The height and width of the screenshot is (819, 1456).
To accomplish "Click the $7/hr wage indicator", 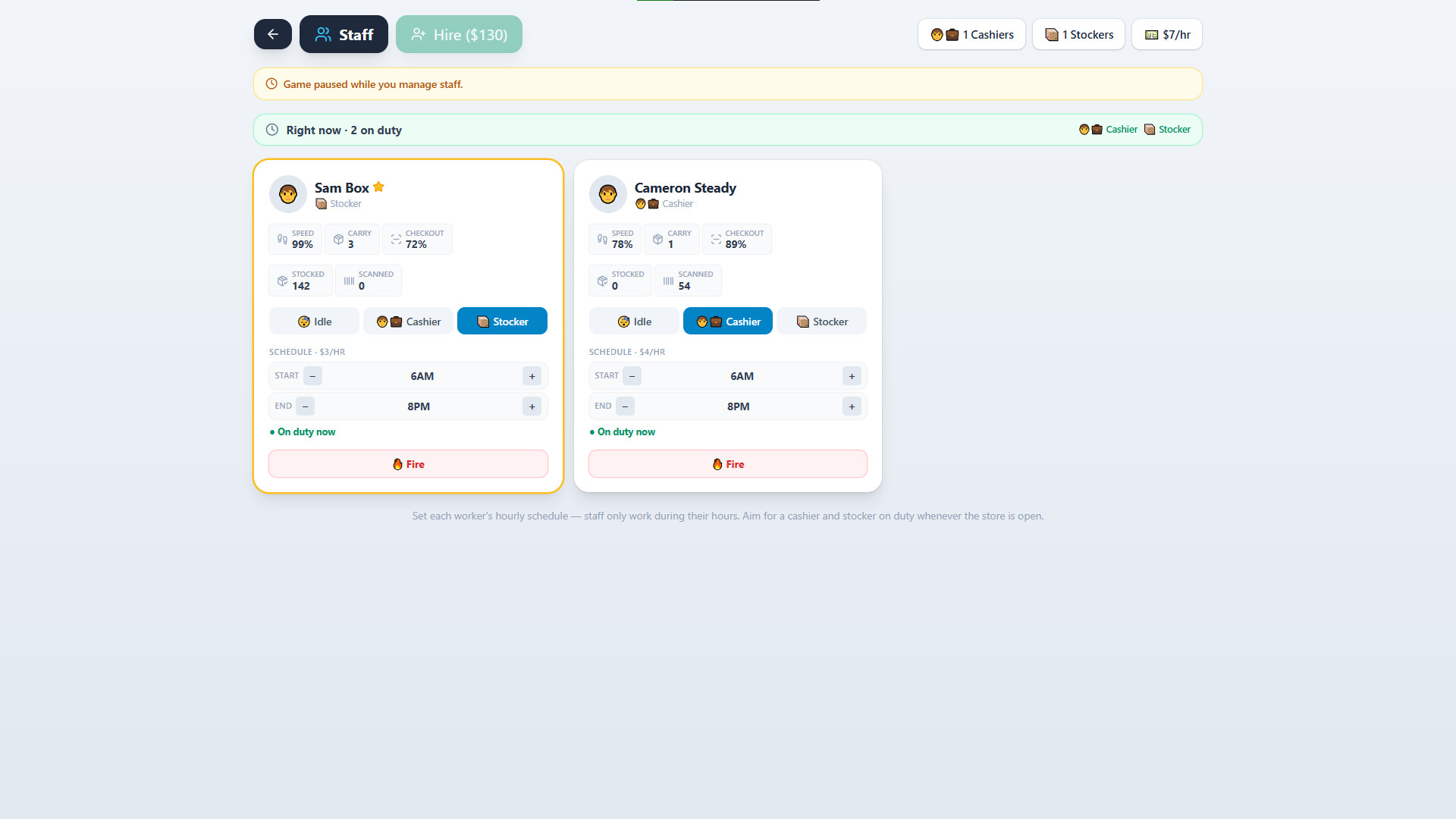I will tap(1167, 34).
